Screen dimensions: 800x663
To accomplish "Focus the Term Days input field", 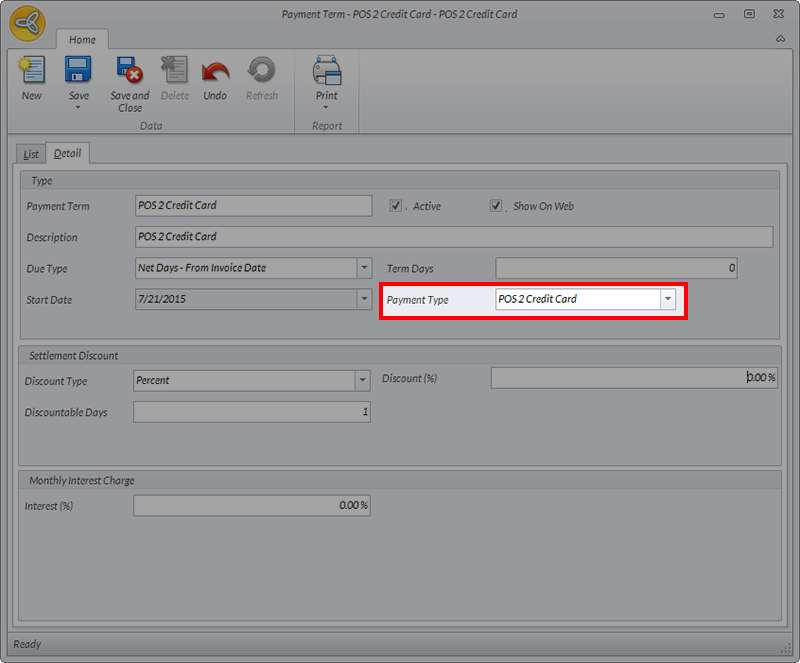I will point(616,268).
